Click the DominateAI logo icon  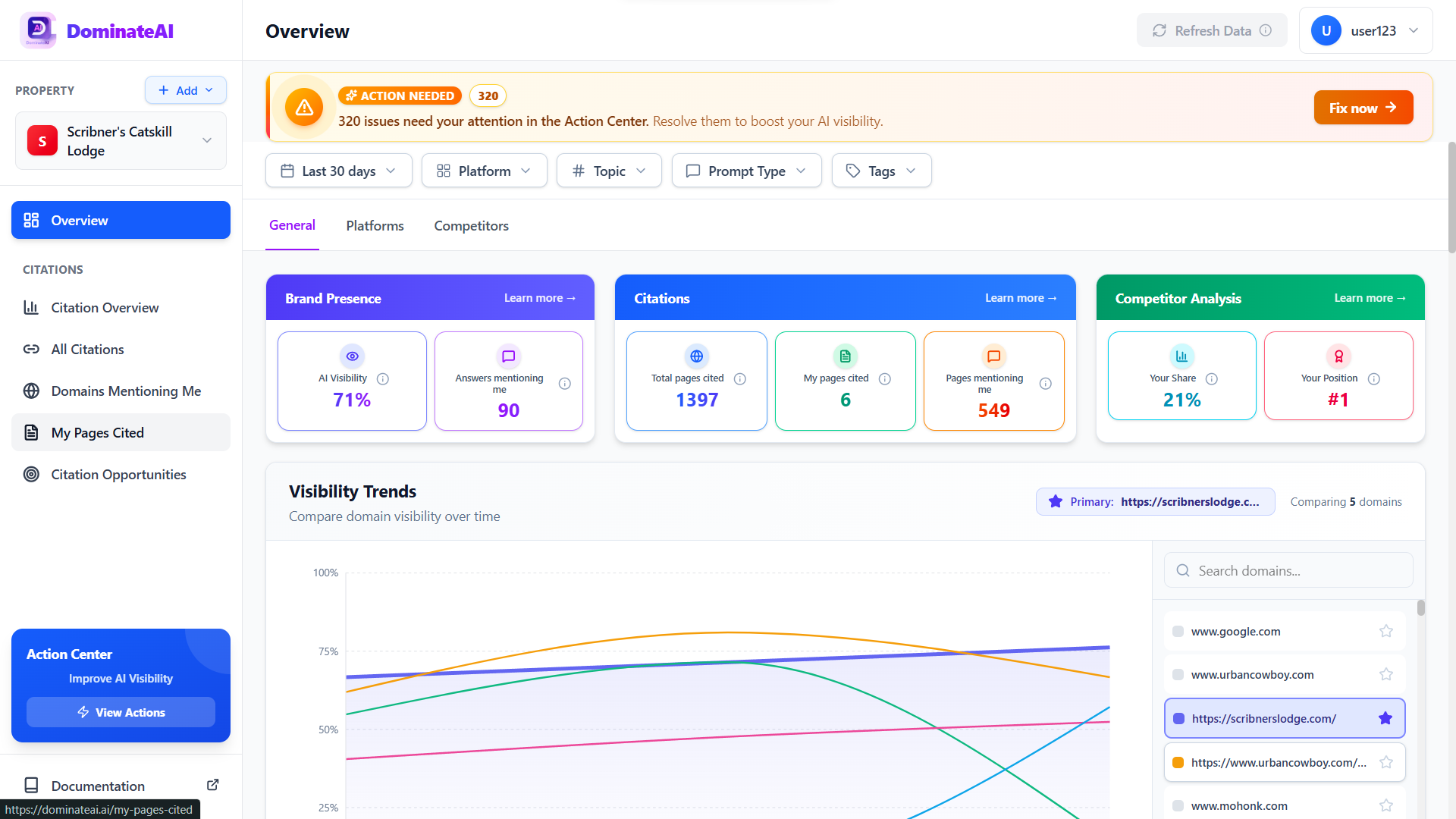38,30
